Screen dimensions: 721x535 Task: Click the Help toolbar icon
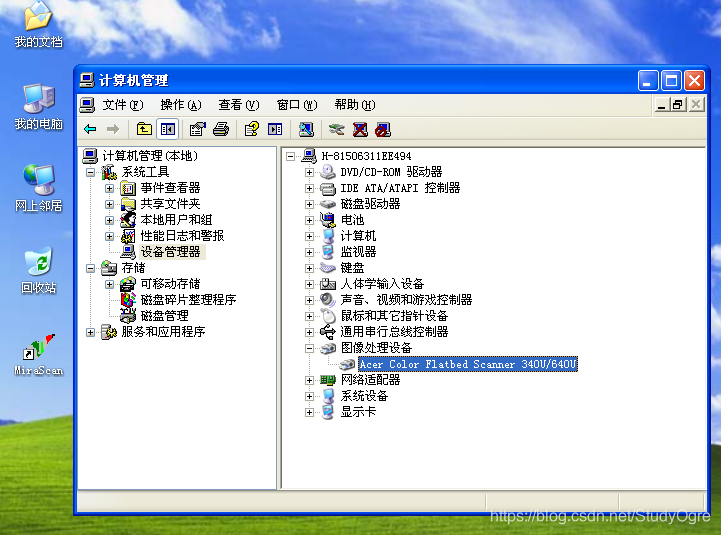(x=252, y=129)
